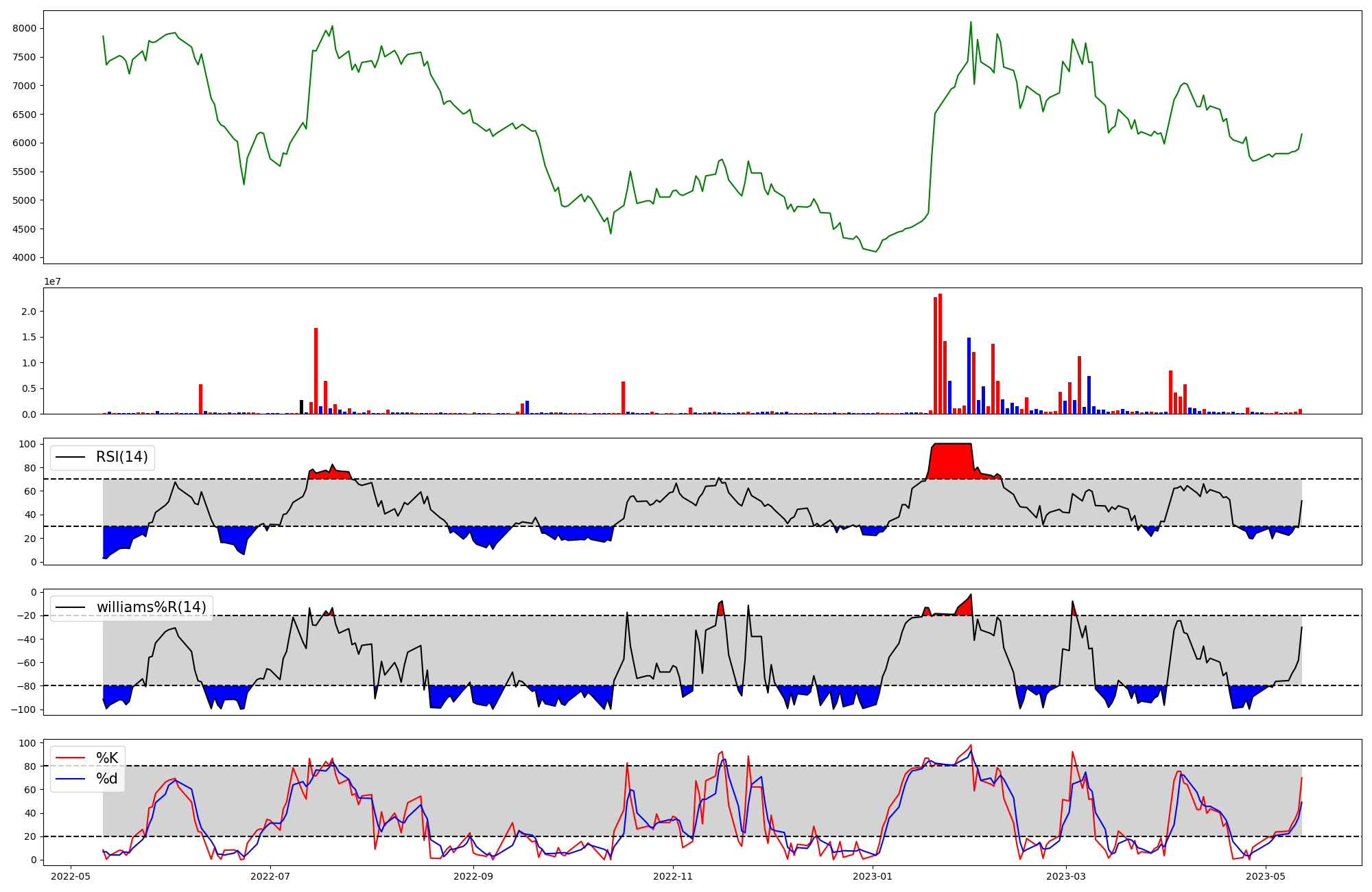
Task: Click the blue %d legend line sample
Action: click(70, 779)
